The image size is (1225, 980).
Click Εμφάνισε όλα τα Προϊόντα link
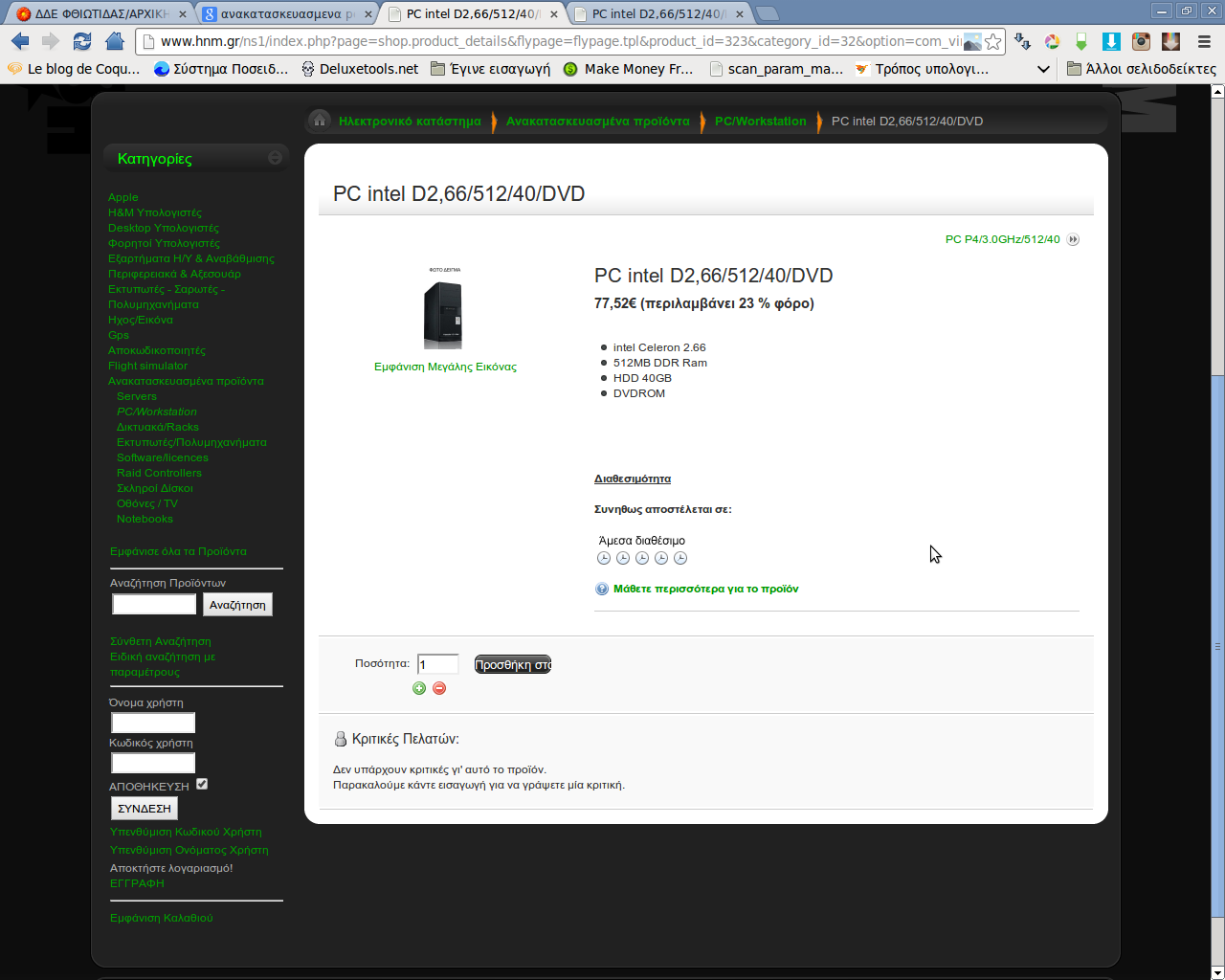coord(178,551)
